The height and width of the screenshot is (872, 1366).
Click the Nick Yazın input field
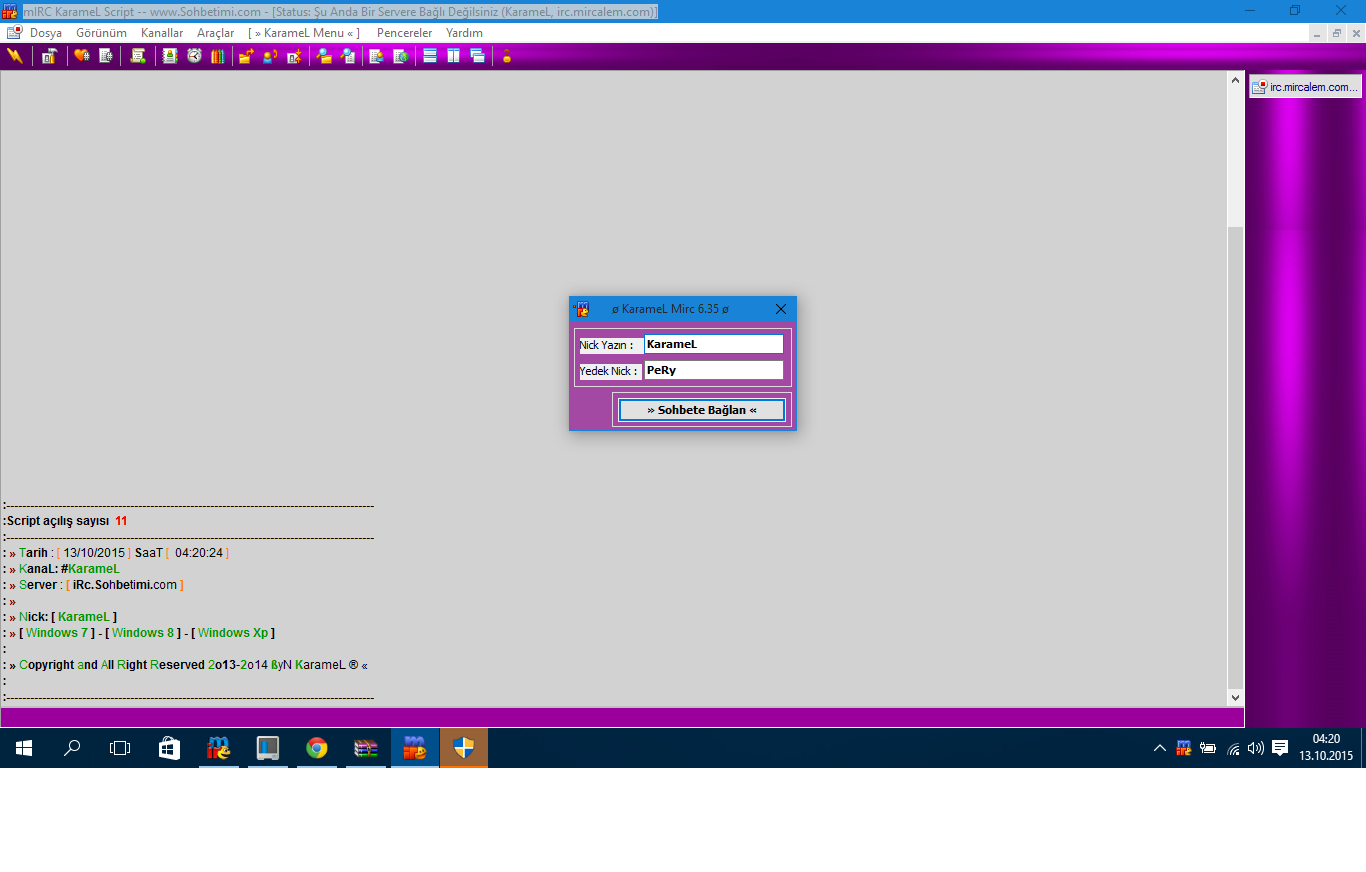point(713,344)
